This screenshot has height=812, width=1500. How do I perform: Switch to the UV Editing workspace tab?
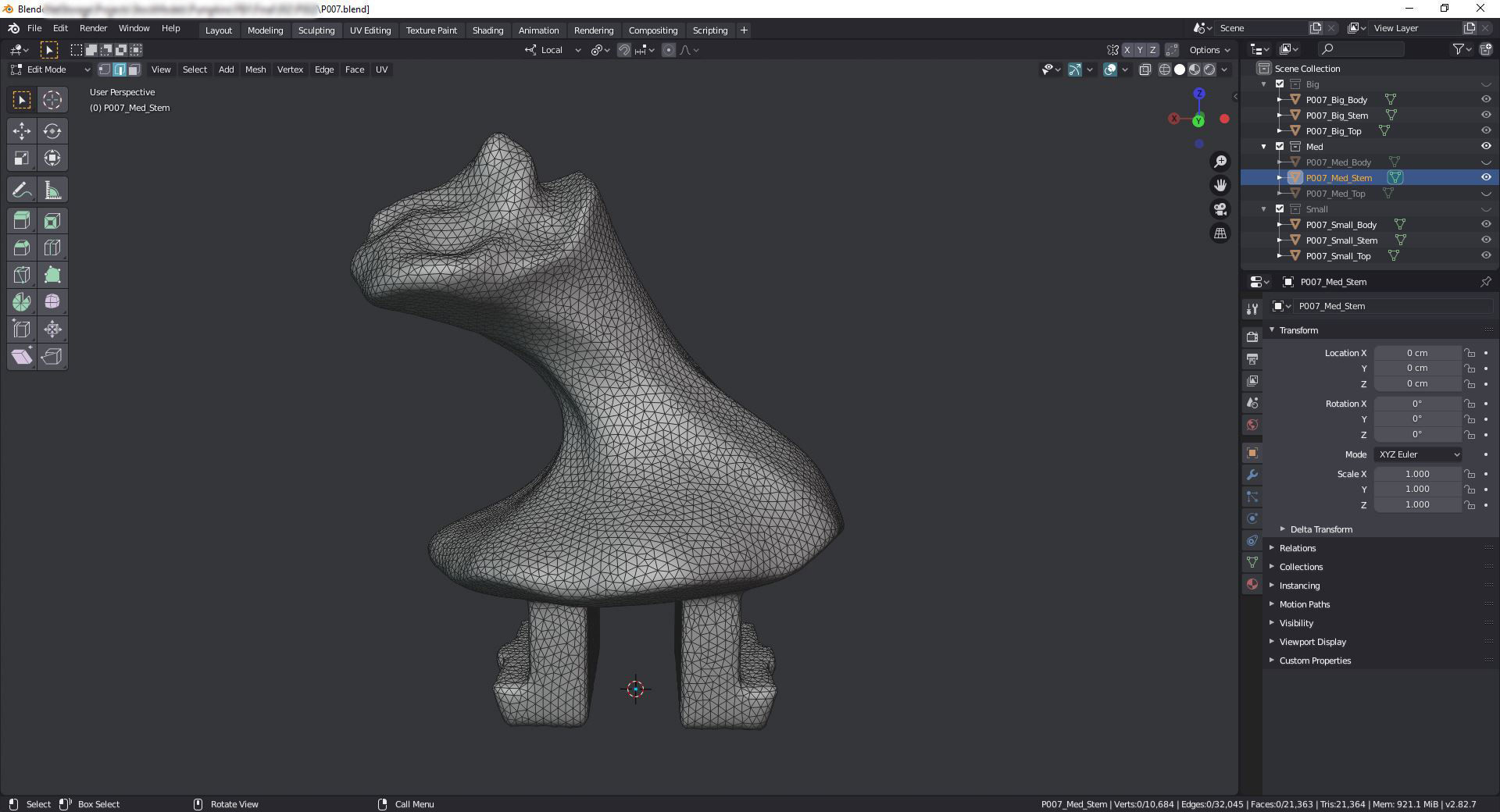point(370,30)
